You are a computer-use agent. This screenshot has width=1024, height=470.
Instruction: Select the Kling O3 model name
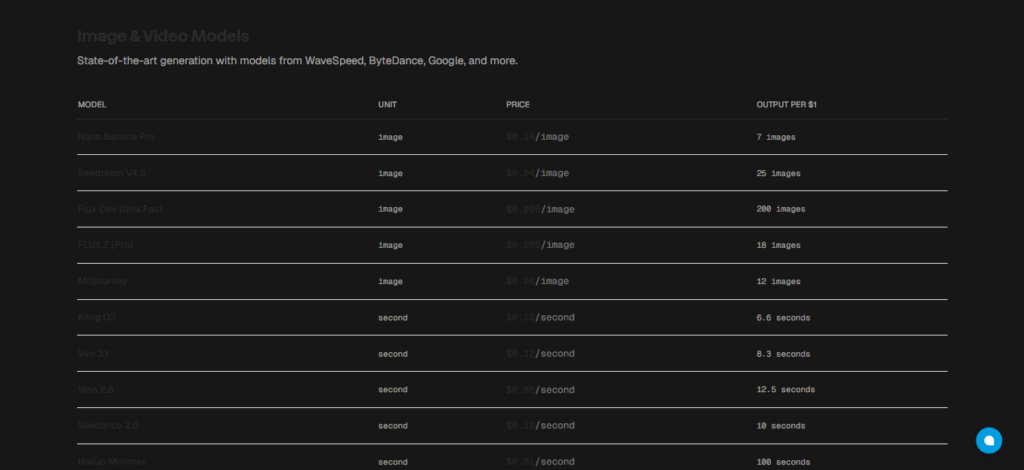click(x=98, y=317)
